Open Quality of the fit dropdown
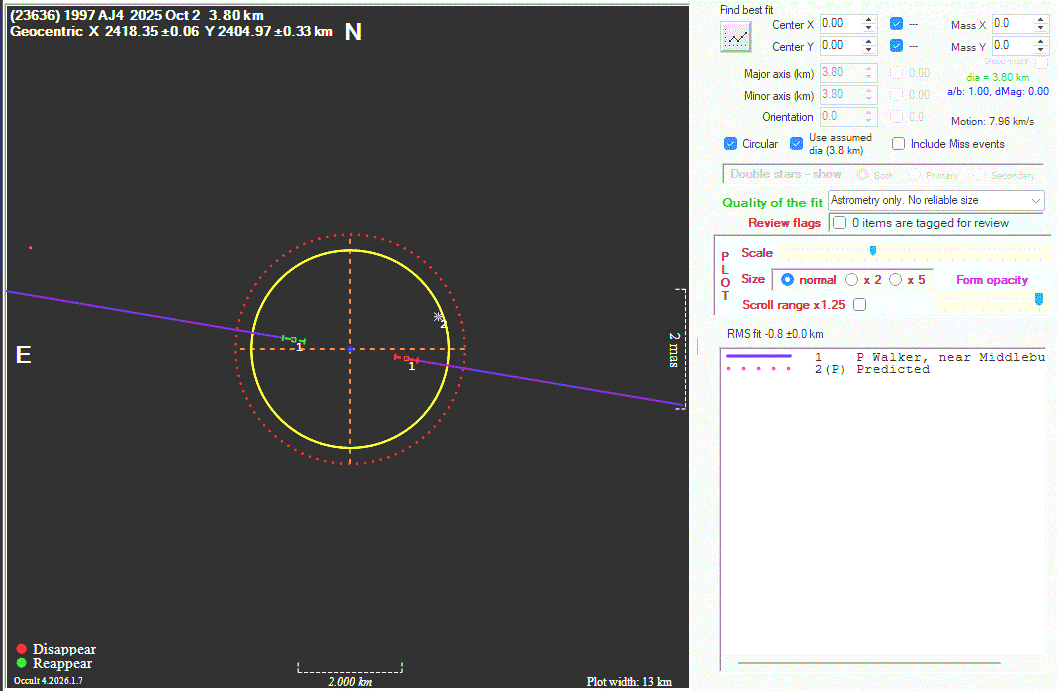 [1035, 201]
